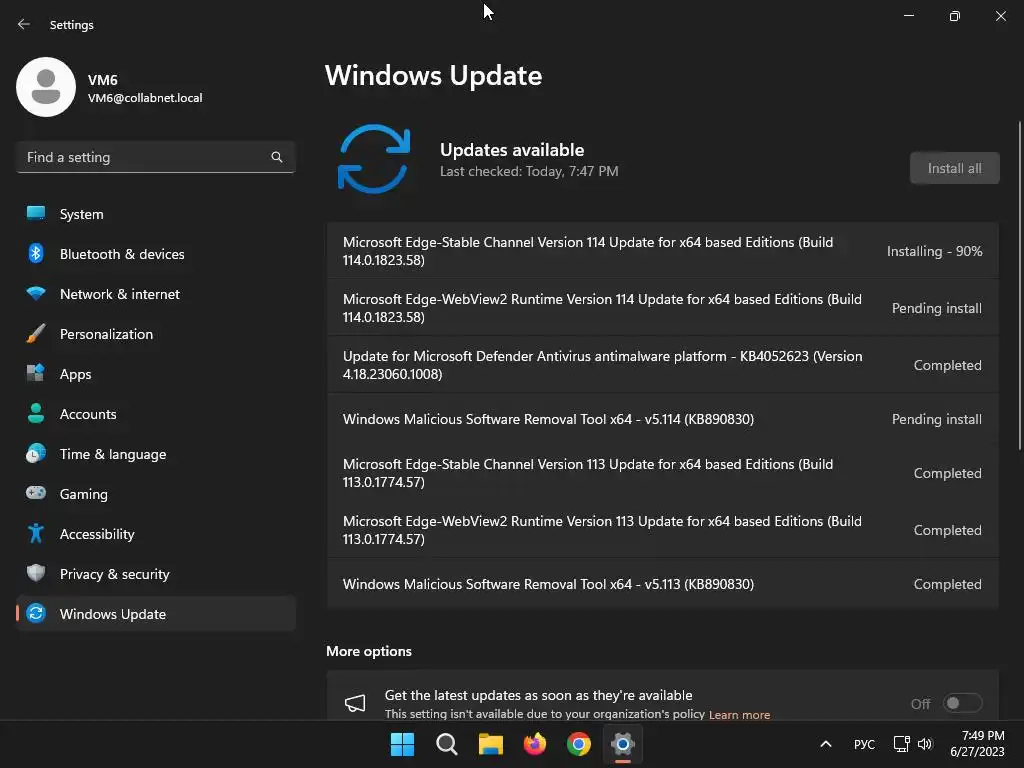Click the Edge-Stable Version 113 update row
Image resolution: width=1024 pixels, height=768 pixels.
tap(663, 473)
